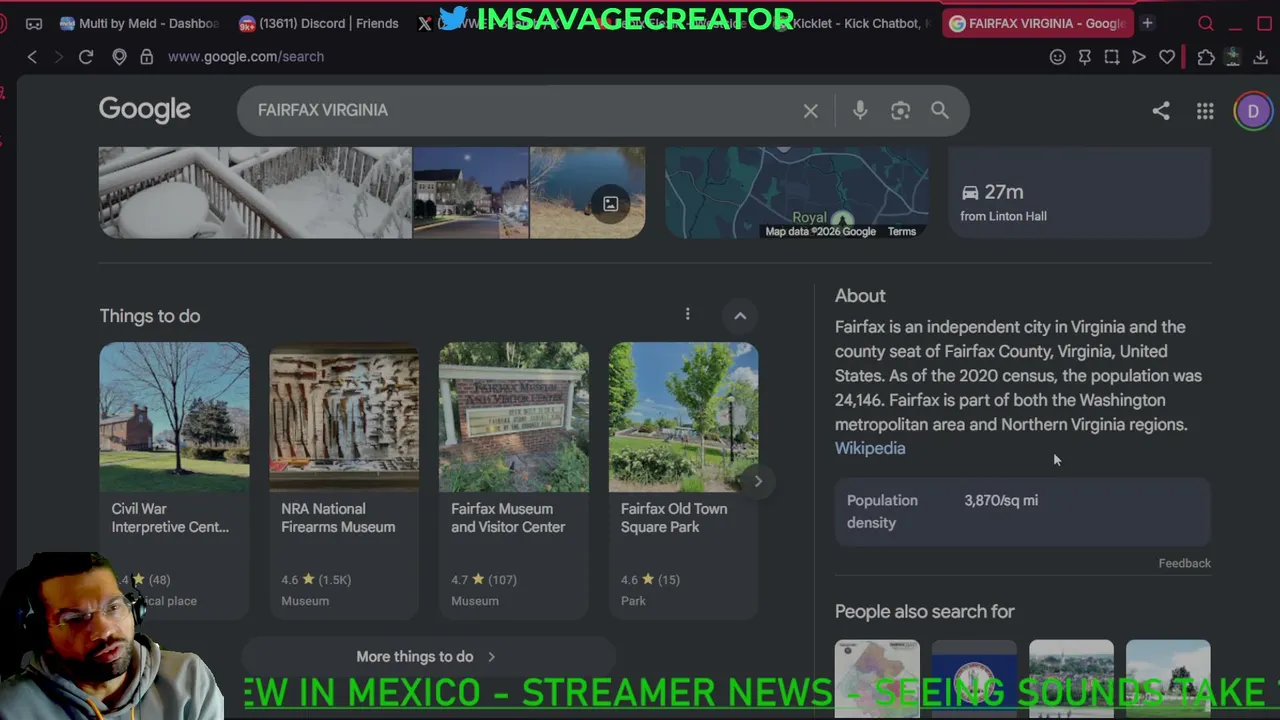
Task: Open the 27m driving directions card
Action: click(x=1079, y=193)
